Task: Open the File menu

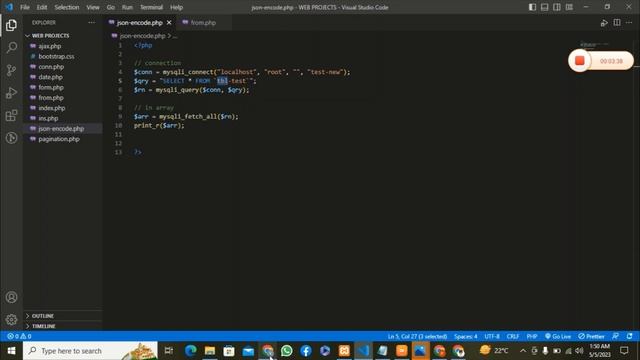Action: click(x=25, y=7)
